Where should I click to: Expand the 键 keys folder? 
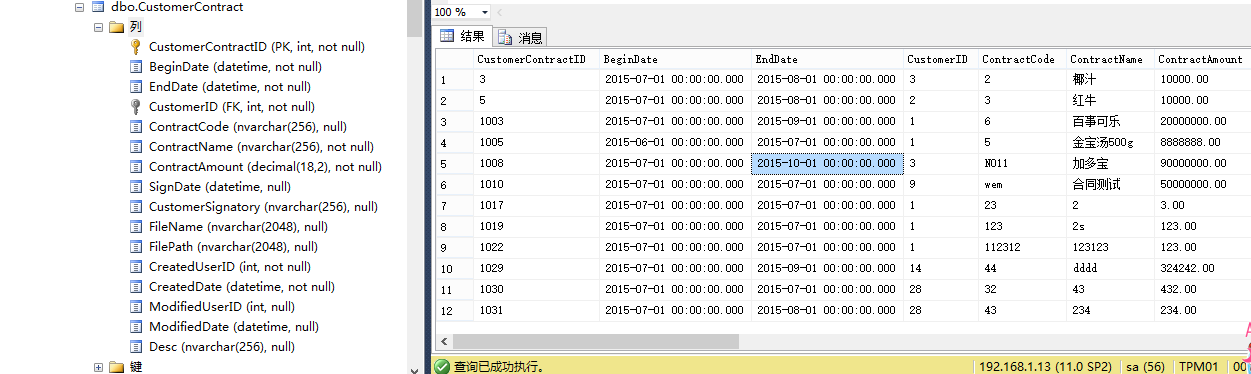99,367
